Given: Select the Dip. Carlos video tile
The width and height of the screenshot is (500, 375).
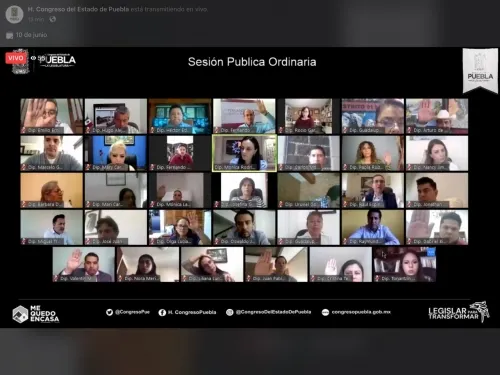Looking at the screenshot, I should pyautogui.click(x=309, y=153).
